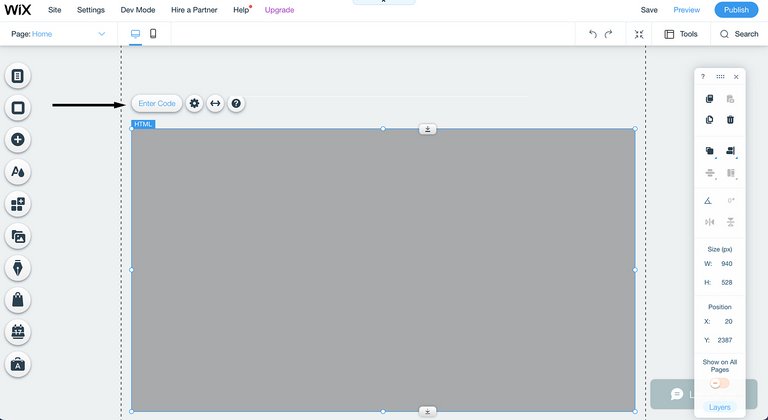768x420 pixels.
Task: Toggle Show on All Pages switch
Action: [x=720, y=383]
